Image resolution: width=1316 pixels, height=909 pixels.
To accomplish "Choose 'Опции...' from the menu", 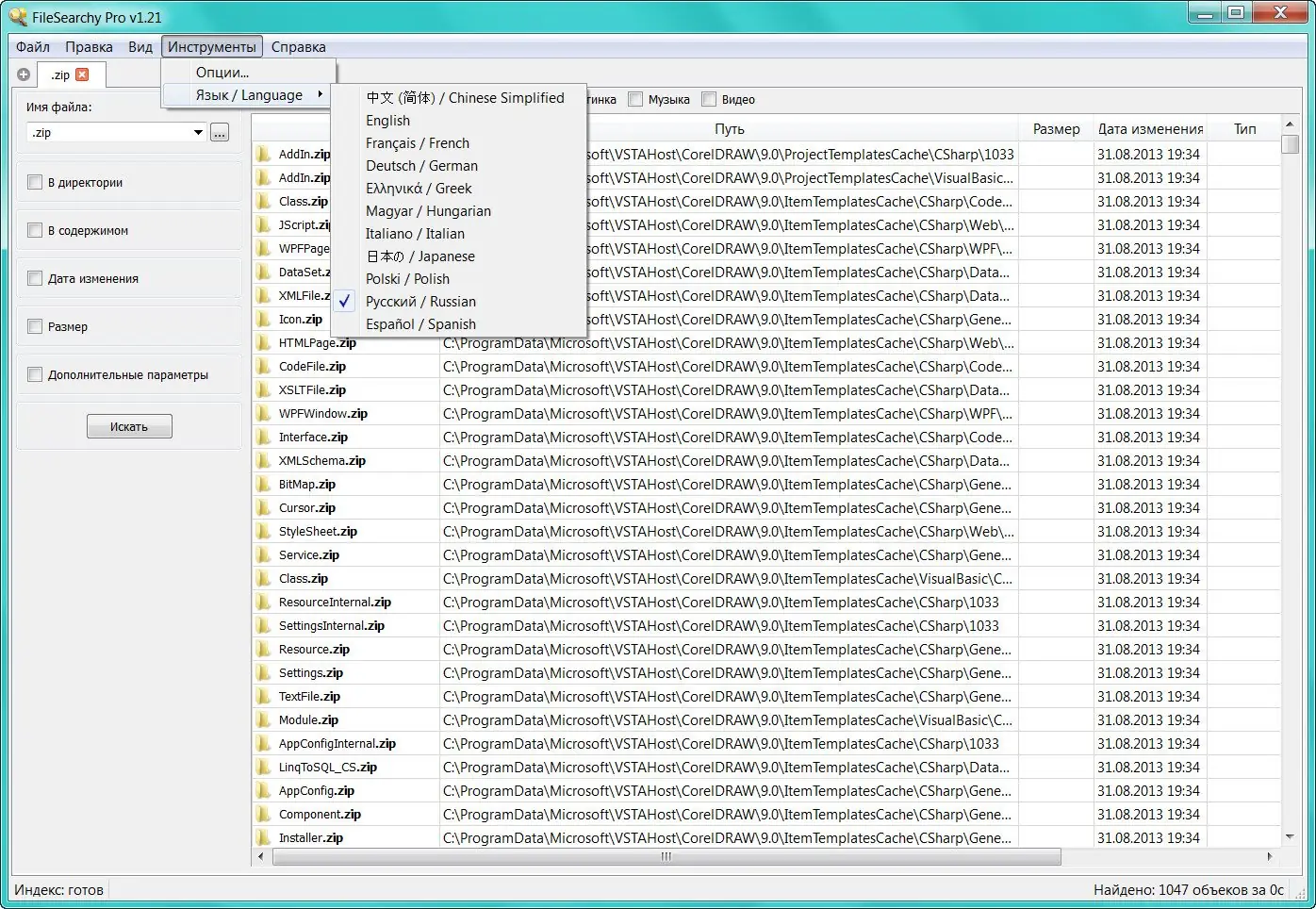I will (248, 73).
